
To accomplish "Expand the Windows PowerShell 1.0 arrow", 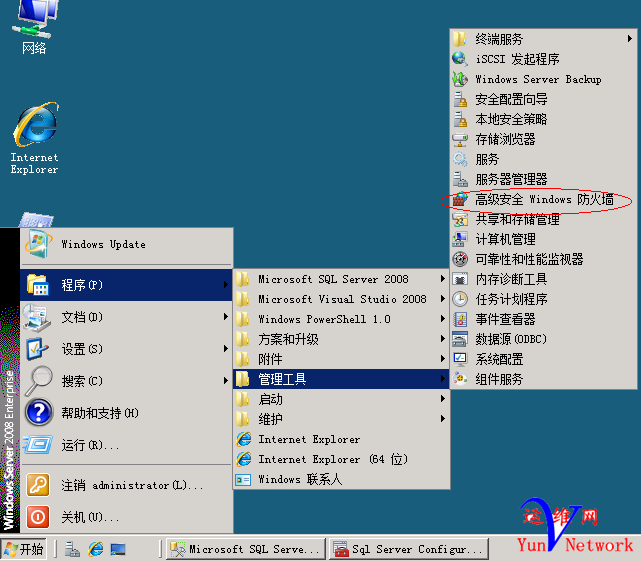I will [443, 319].
